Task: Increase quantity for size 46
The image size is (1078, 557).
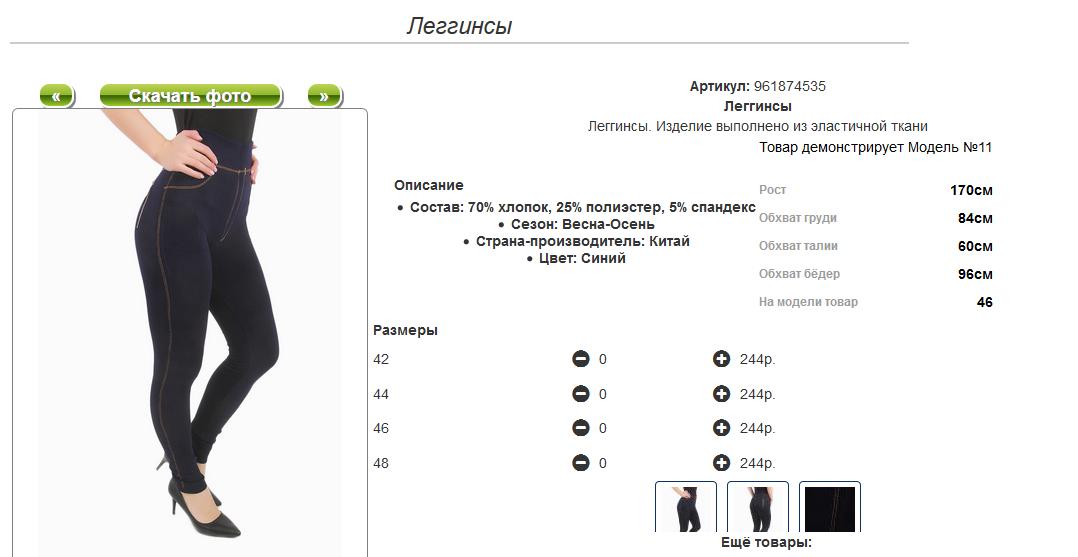Action: point(721,428)
